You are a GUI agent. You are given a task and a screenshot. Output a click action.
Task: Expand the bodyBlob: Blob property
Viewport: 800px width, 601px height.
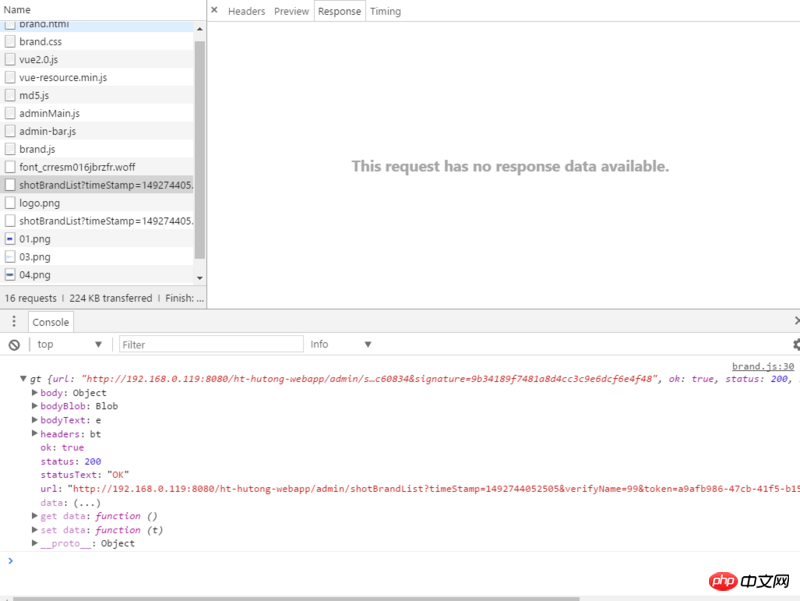click(x=34, y=406)
